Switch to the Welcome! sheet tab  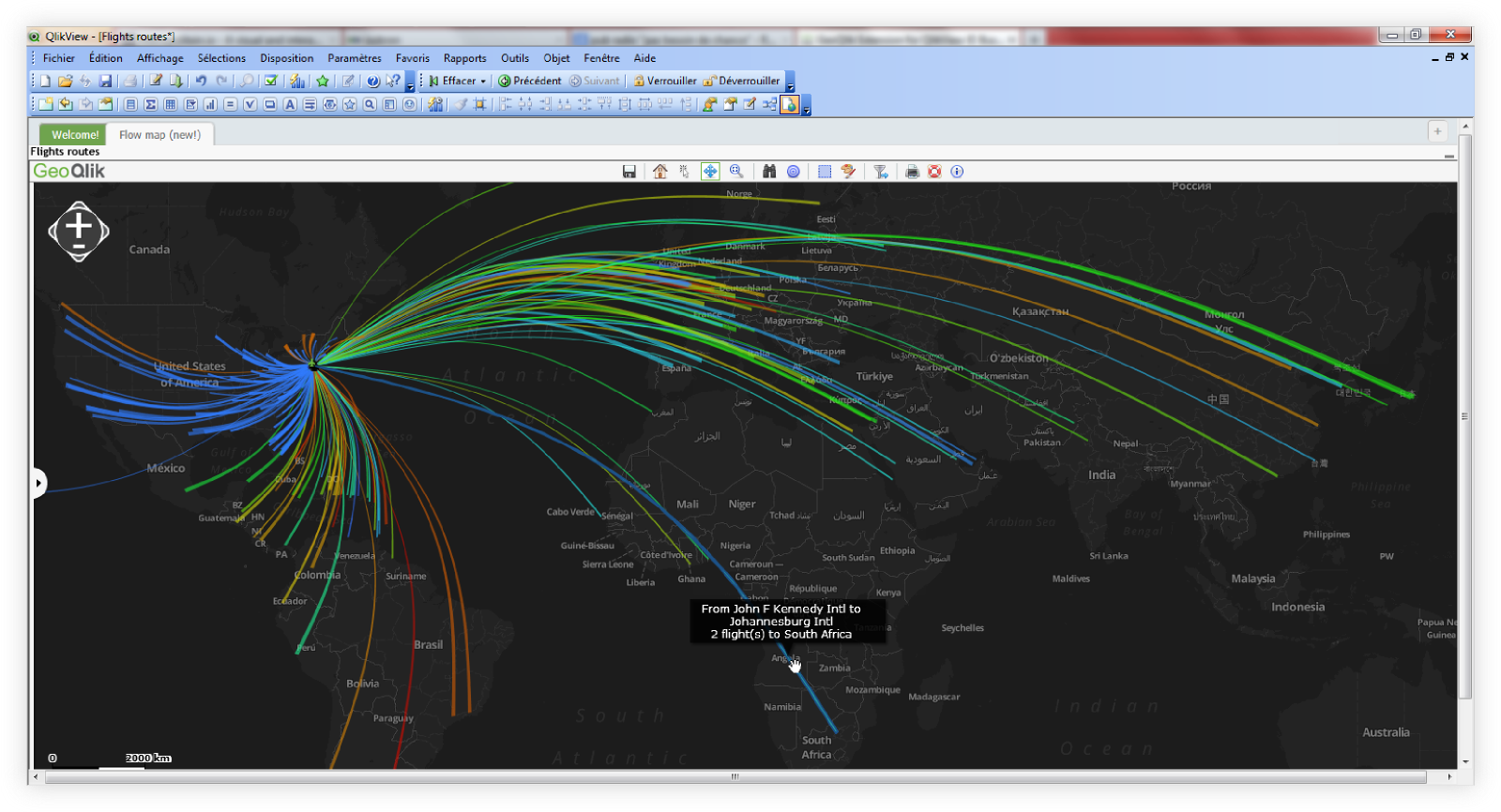74,135
